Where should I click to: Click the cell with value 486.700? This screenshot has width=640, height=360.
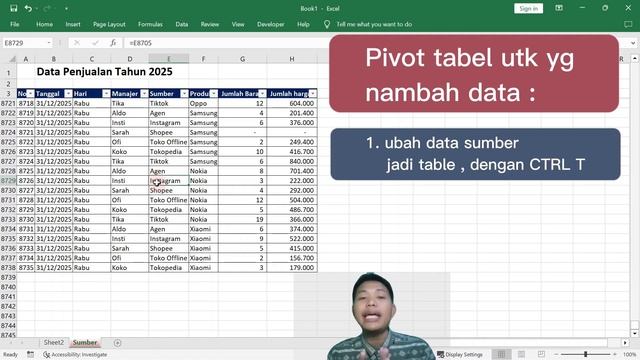coord(292,210)
